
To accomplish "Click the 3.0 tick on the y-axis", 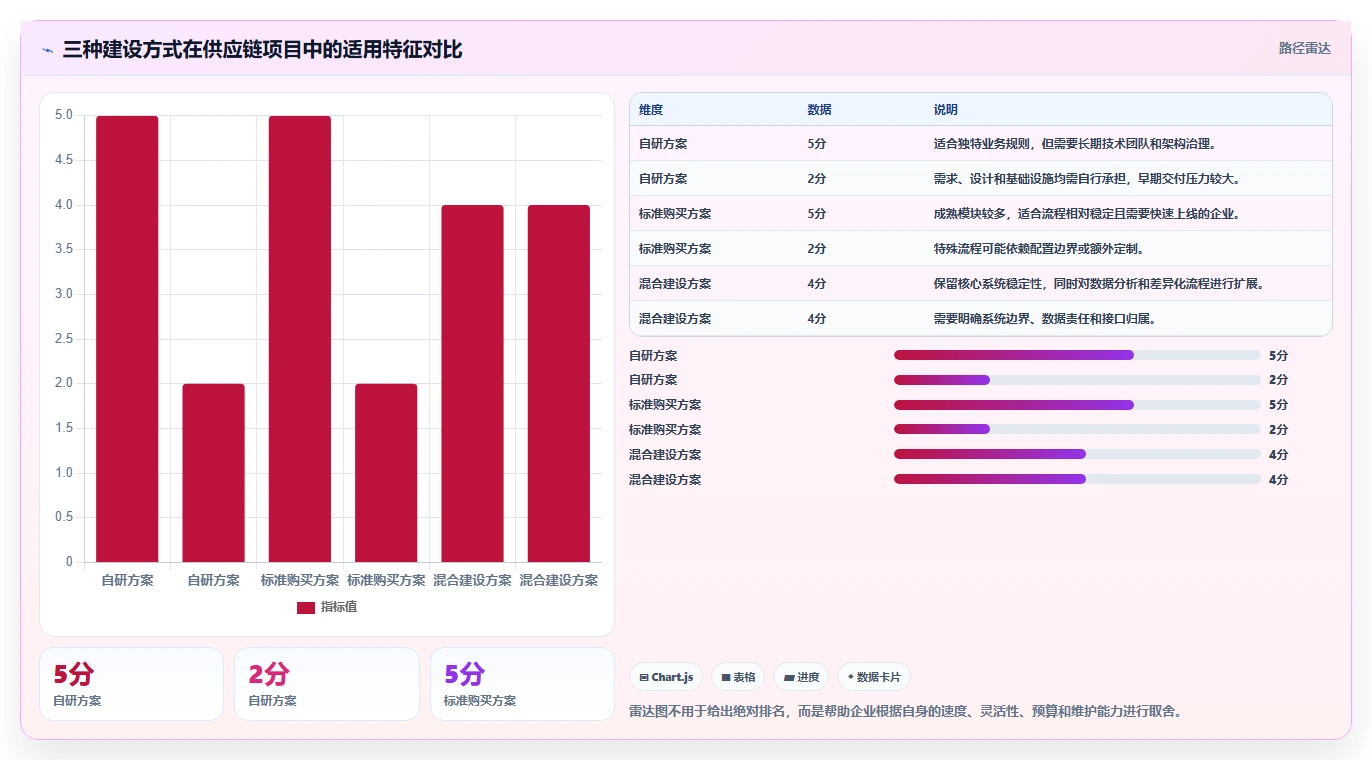I will 64,294.
